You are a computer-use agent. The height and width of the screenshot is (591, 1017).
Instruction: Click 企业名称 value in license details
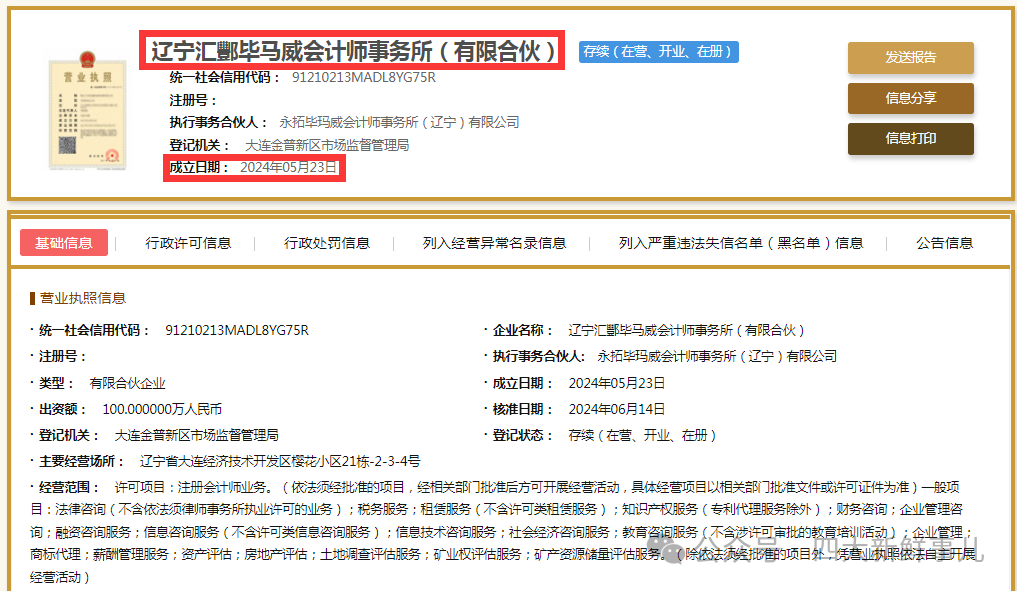coord(686,330)
